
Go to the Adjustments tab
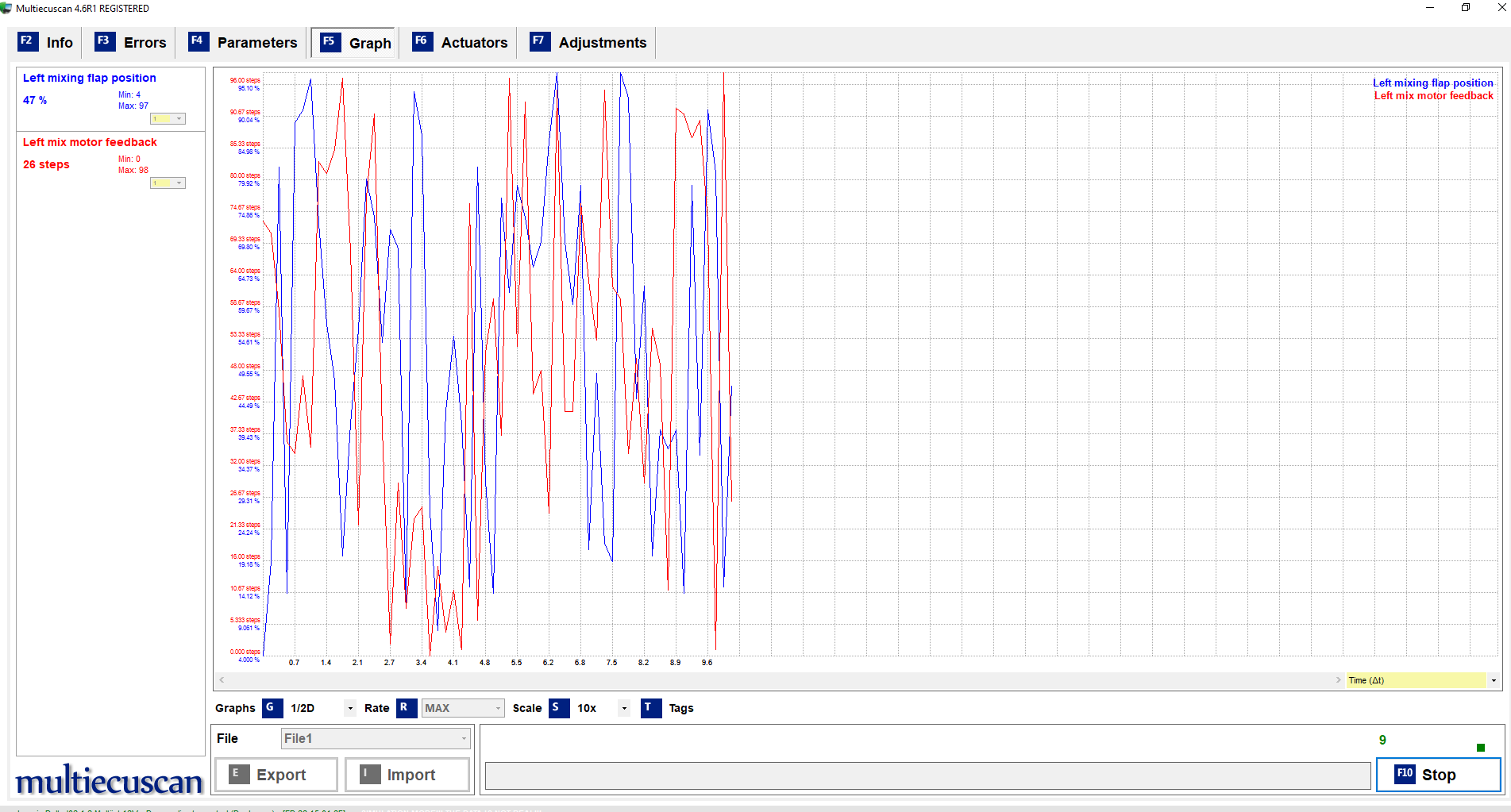click(588, 43)
